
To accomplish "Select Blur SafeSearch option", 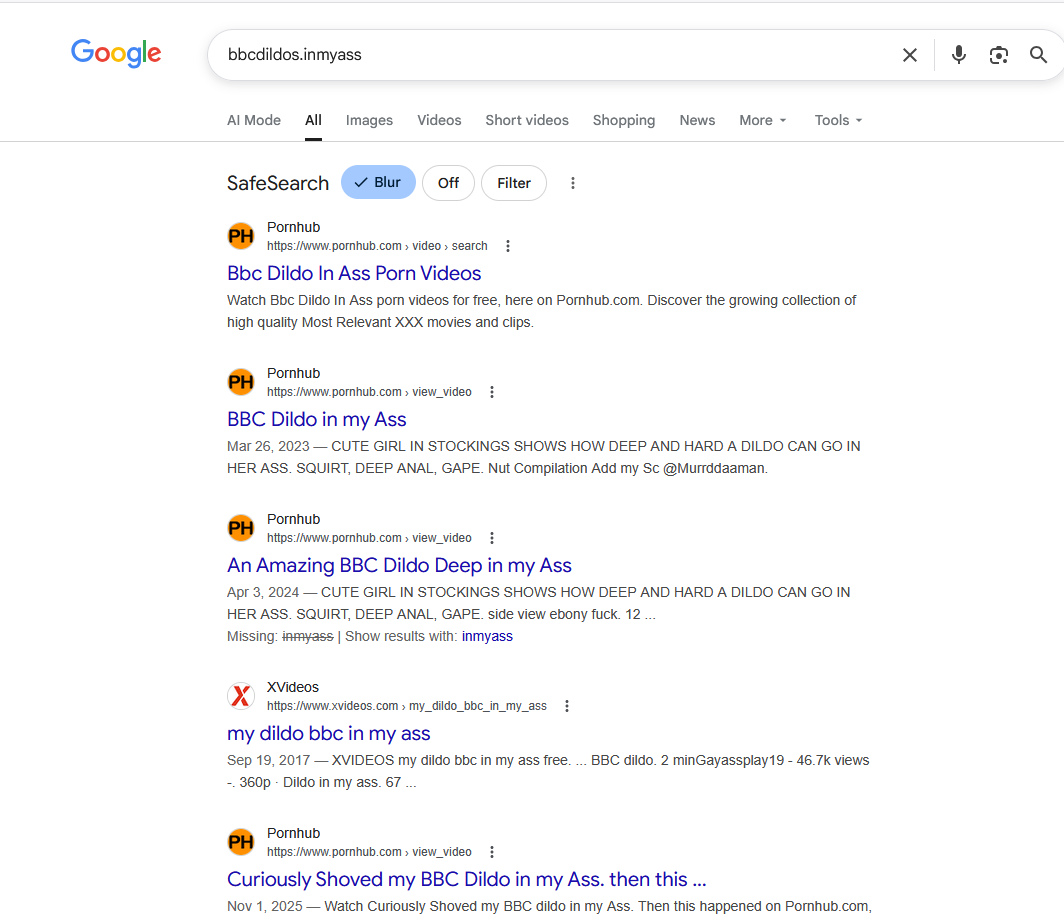I will [378, 183].
